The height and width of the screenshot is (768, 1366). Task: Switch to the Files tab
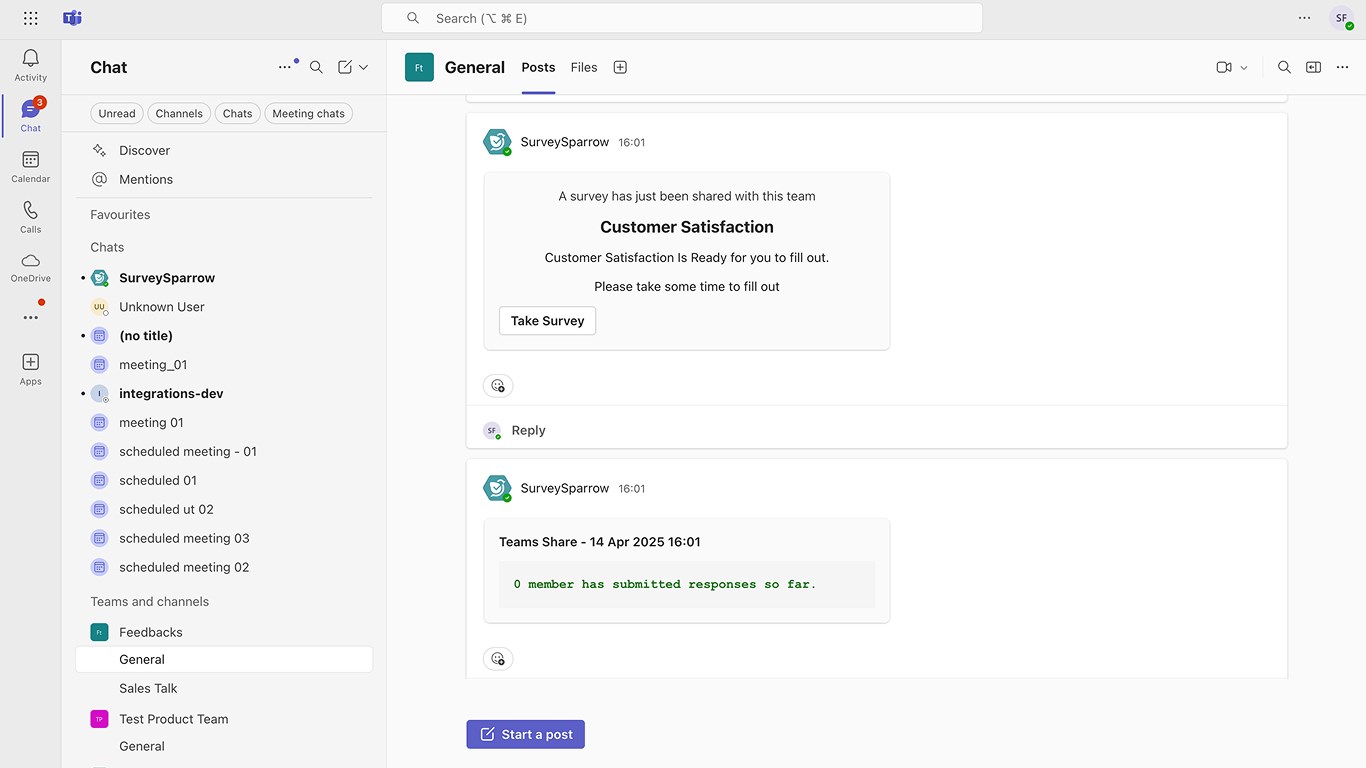click(584, 67)
